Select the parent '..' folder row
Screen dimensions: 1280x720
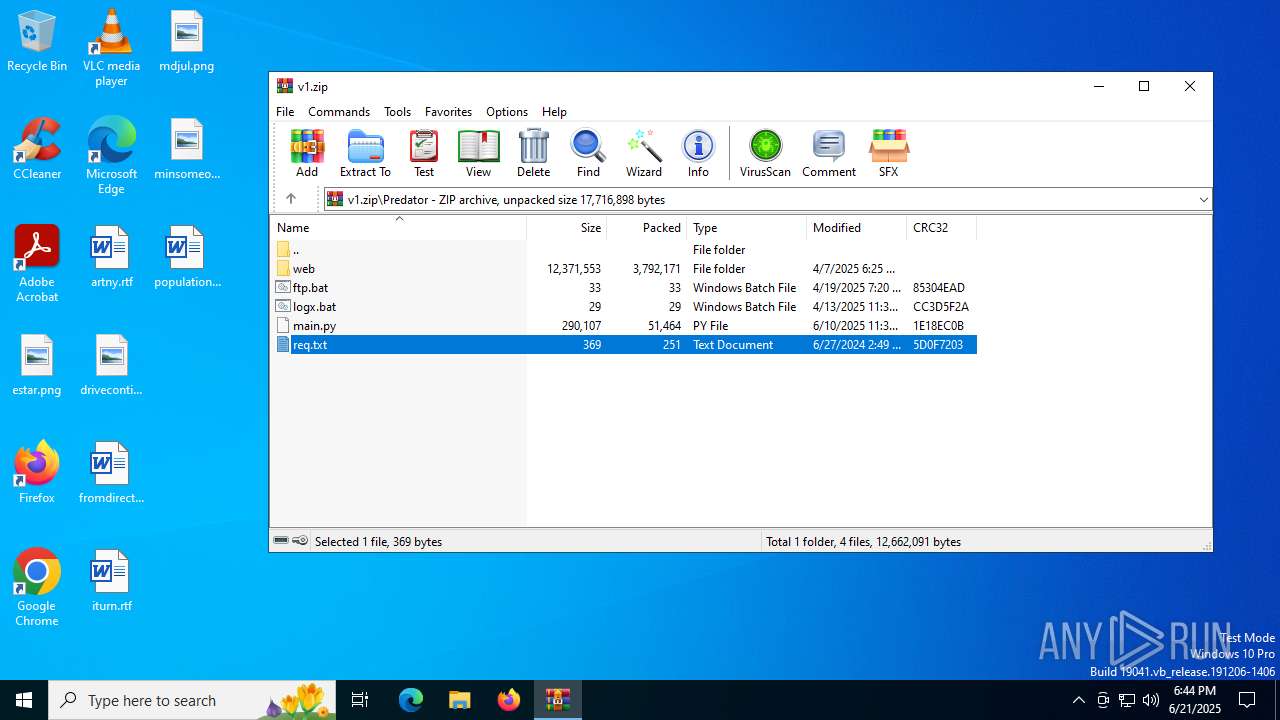point(624,250)
